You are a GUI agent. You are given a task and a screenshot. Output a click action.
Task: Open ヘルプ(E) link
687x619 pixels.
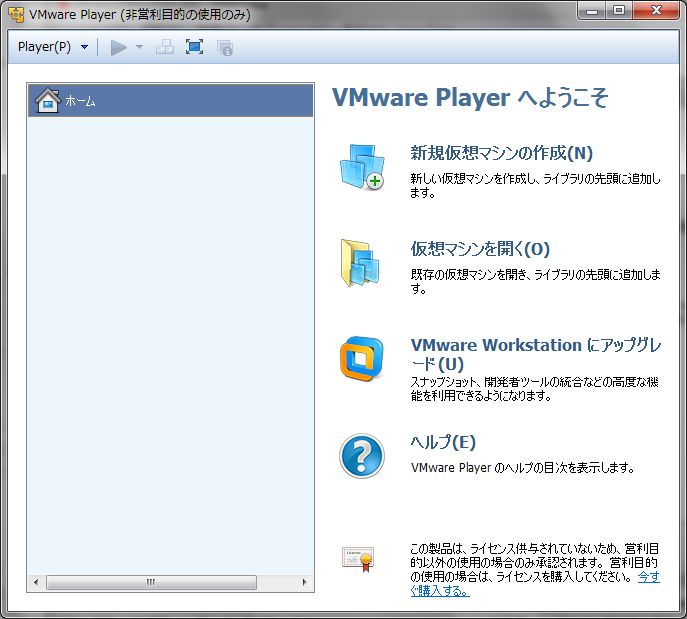[x=443, y=442]
